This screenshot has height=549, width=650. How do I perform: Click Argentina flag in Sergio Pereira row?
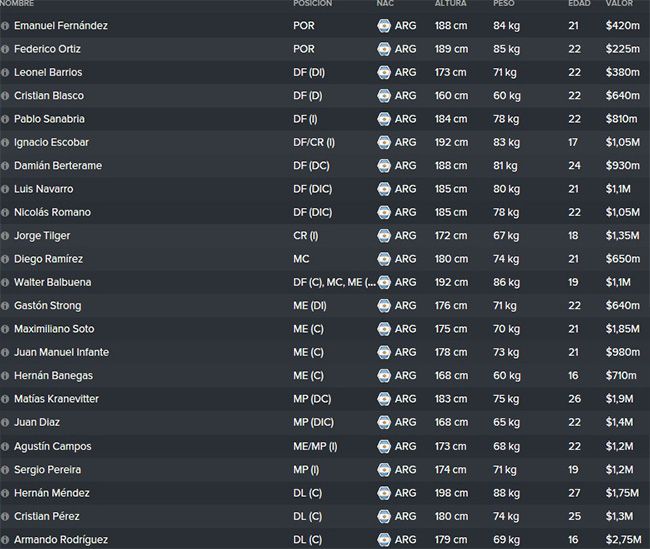(x=384, y=470)
